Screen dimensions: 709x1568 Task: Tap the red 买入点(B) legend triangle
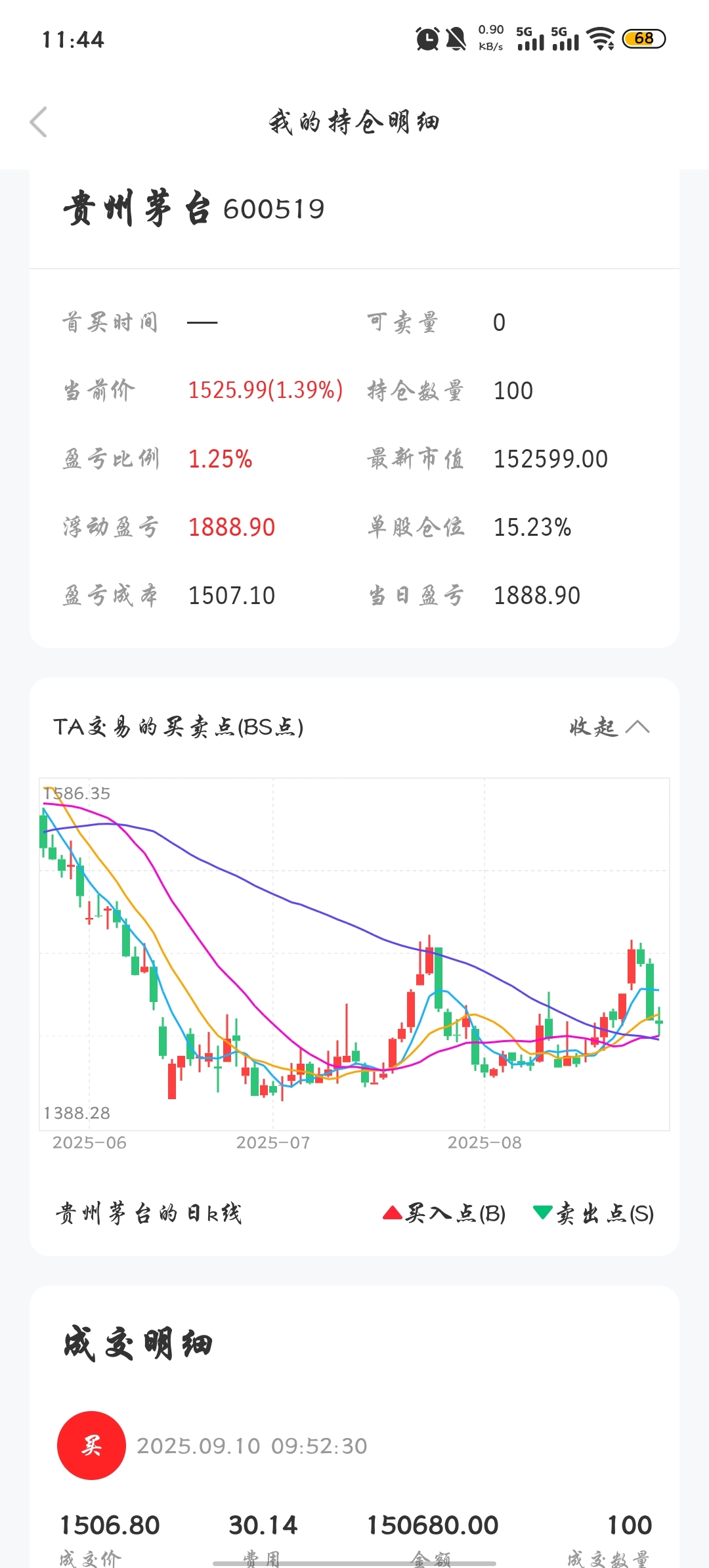392,1213
